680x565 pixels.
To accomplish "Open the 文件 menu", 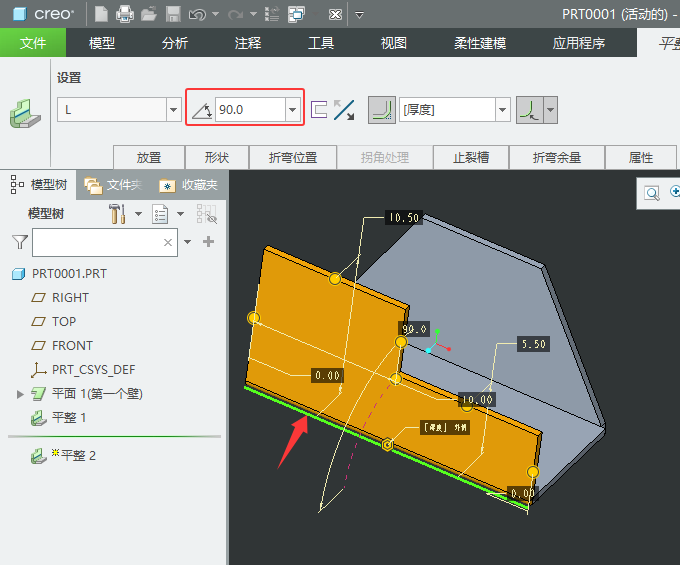I will (x=33, y=42).
